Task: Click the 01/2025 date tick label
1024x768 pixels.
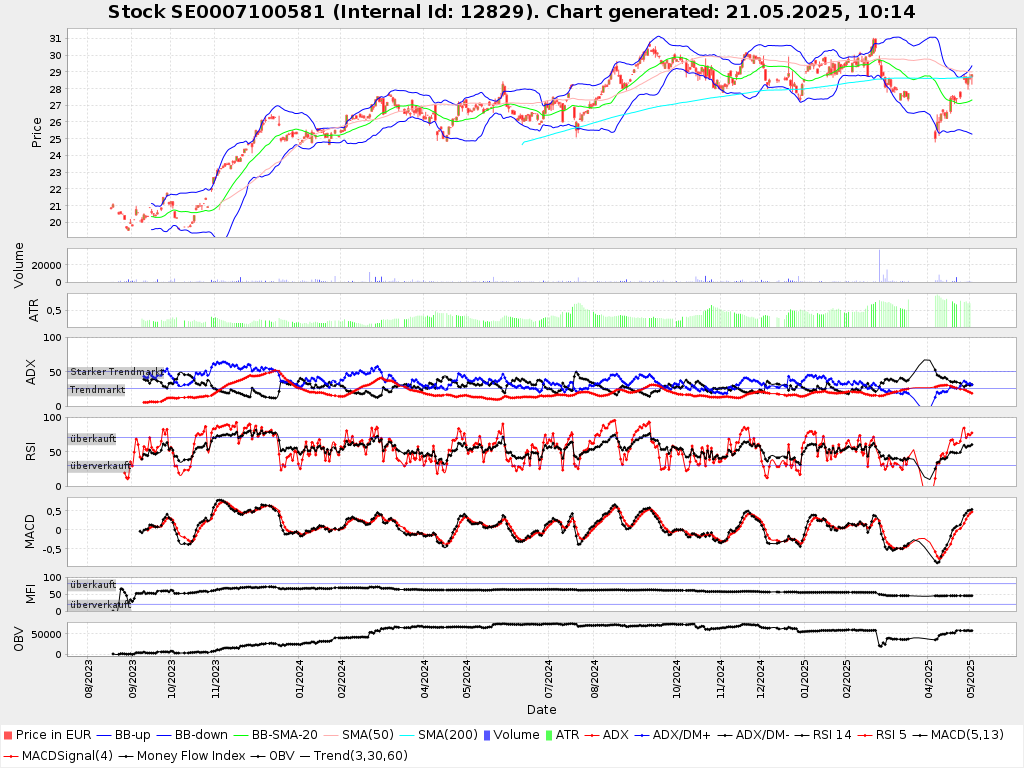Action: tap(805, 679)
